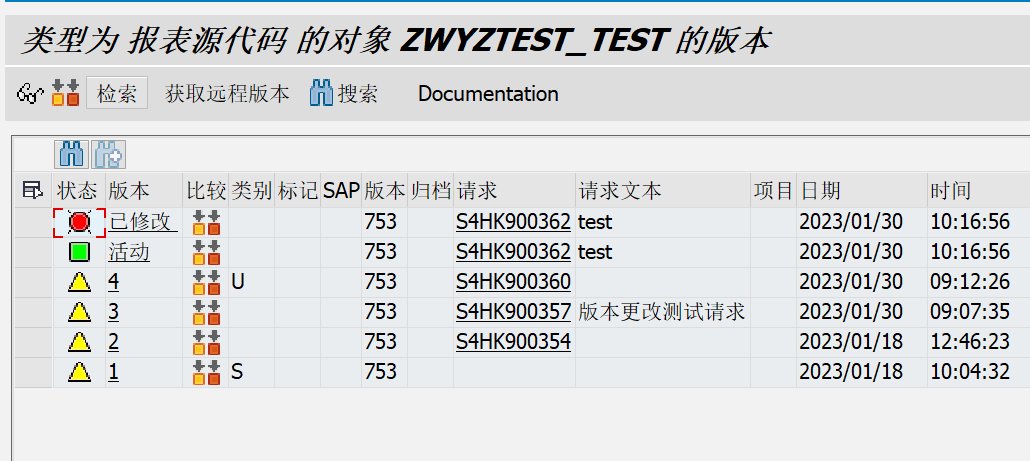The image size is (1030, 461).
Task: Click compare icon in version 2 row
Action: pos(206,342)
